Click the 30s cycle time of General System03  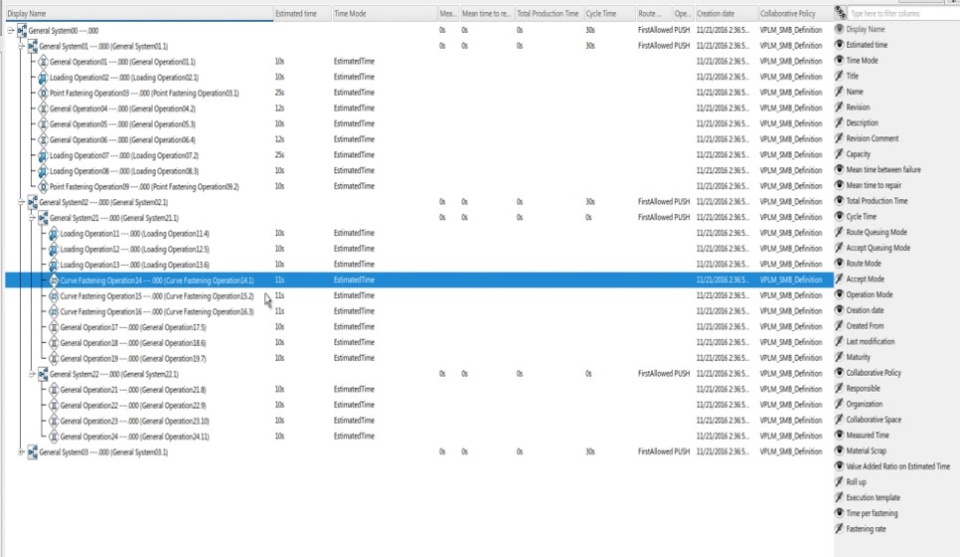(590, 452)
